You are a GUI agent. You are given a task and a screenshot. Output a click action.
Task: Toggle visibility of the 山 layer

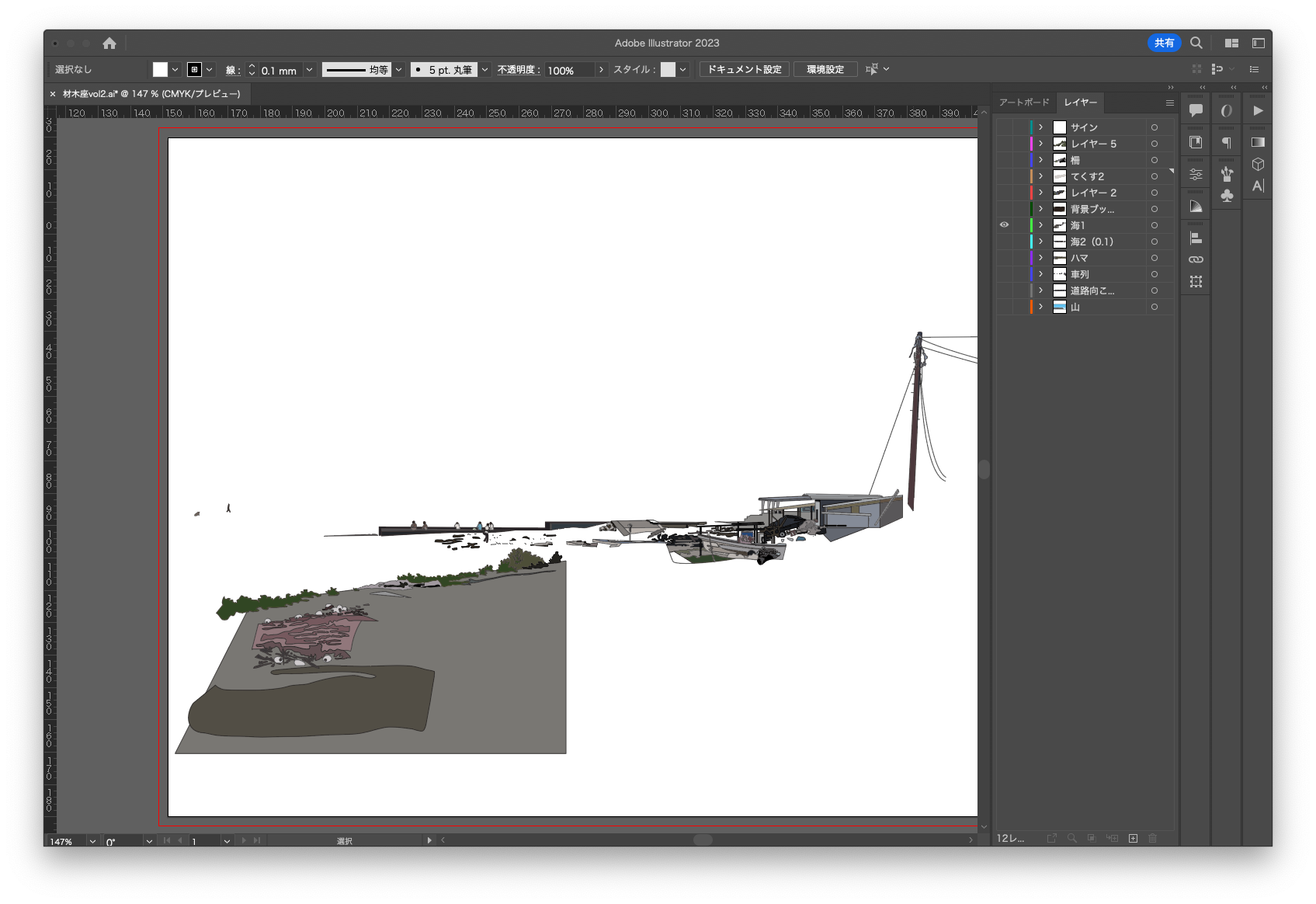1004,307
